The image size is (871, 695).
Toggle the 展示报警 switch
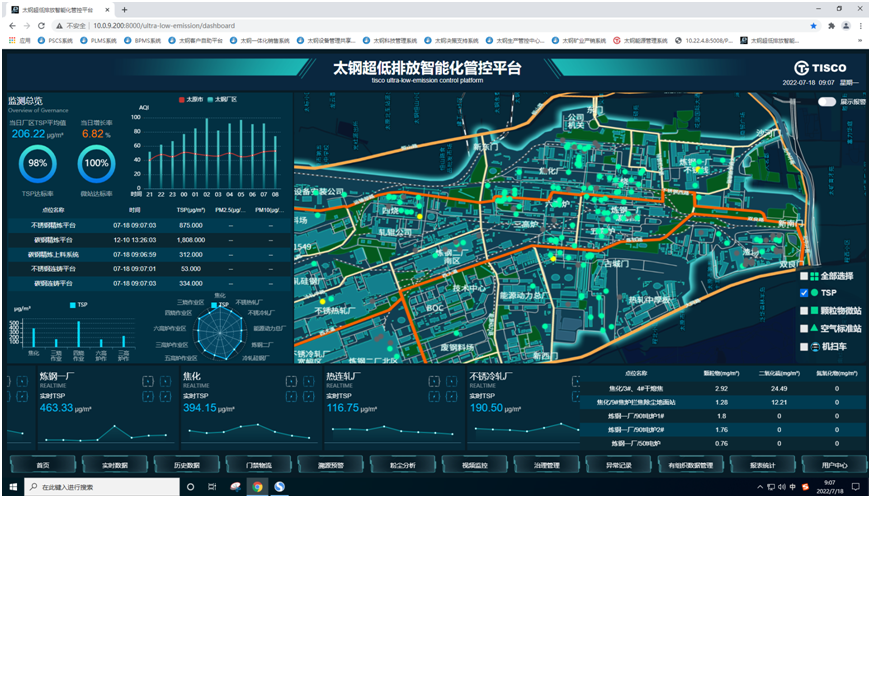(827, 102)
